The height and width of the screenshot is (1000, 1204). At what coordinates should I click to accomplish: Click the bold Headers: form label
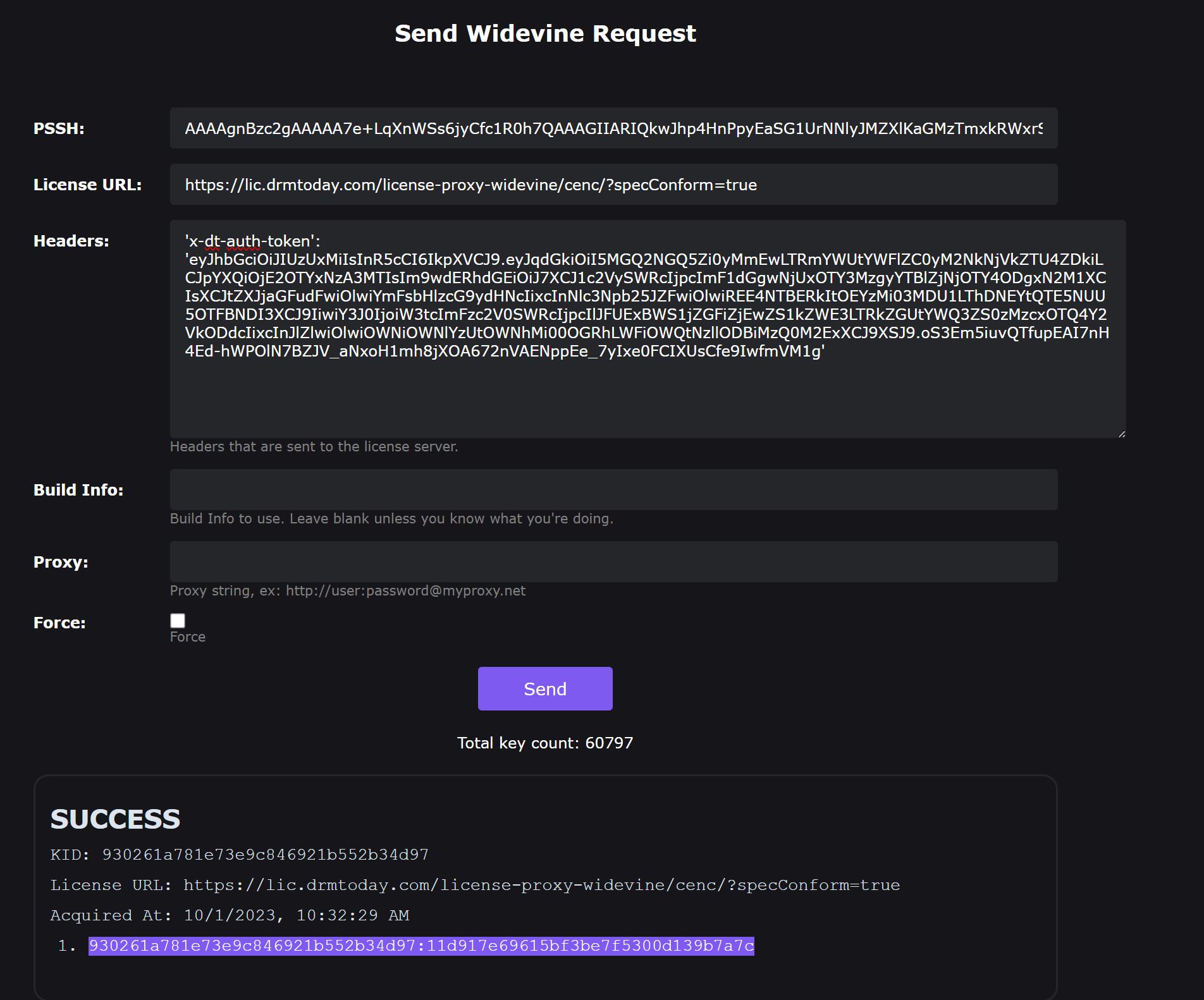click(71, 241)
